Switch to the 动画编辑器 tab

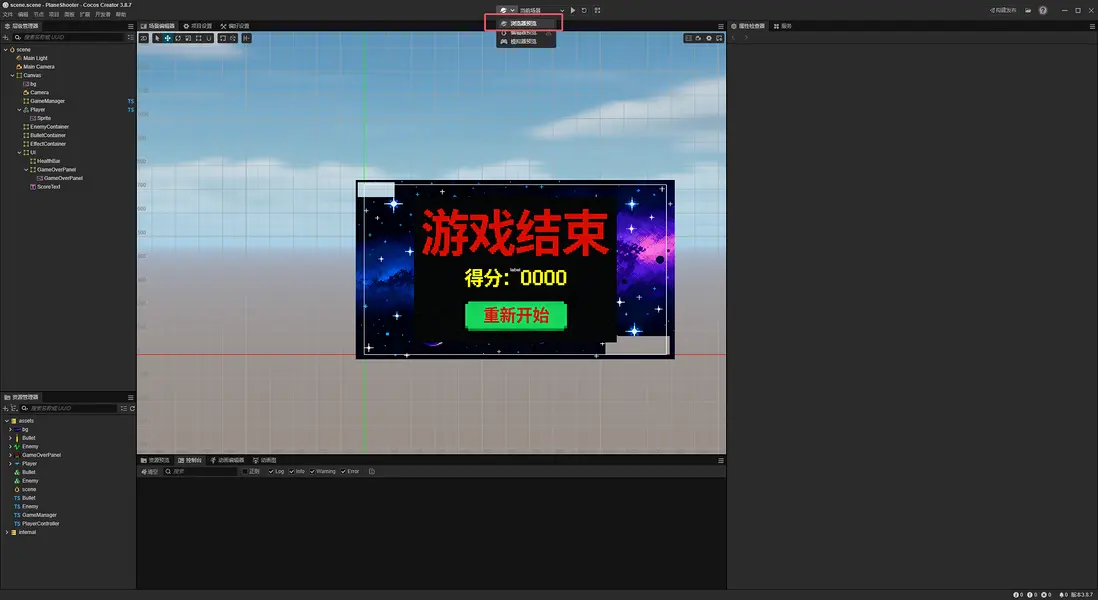(227, 460)
